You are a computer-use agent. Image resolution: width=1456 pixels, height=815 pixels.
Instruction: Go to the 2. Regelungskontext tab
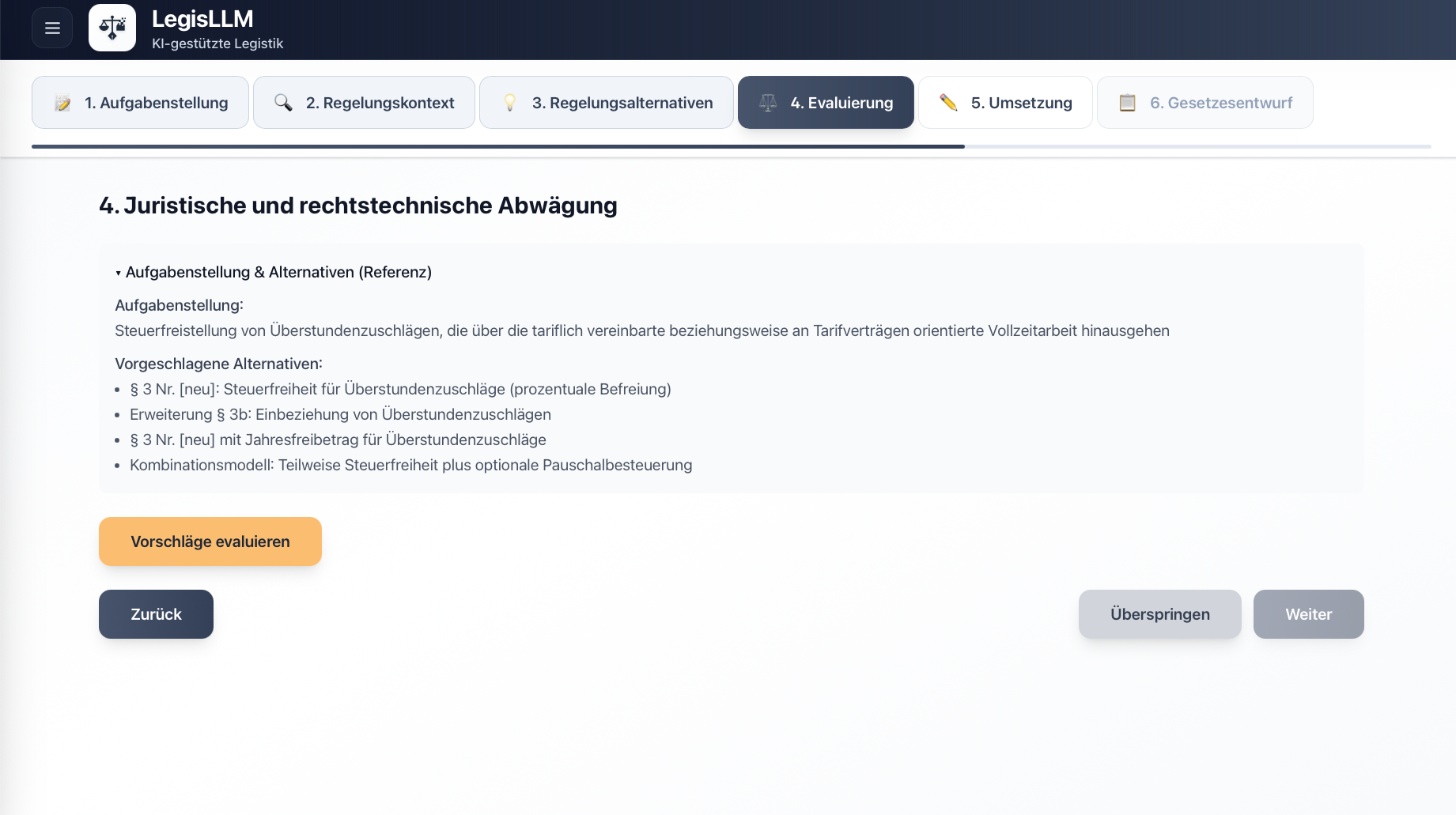(x=380, y=103)
